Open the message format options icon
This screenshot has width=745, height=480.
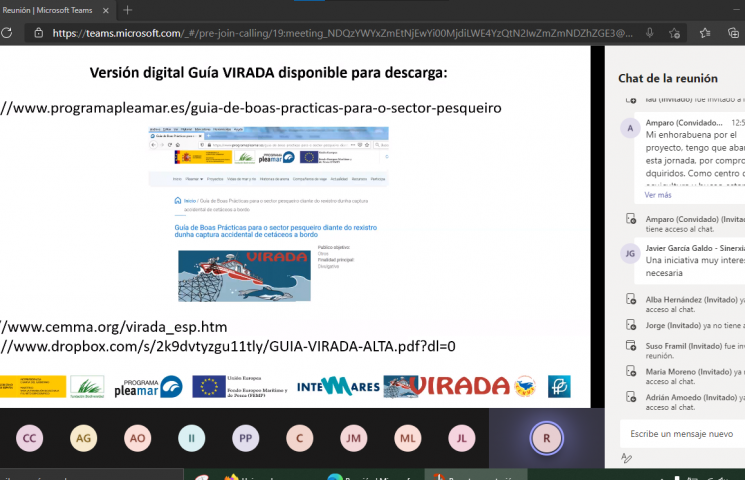pos(627,458)
